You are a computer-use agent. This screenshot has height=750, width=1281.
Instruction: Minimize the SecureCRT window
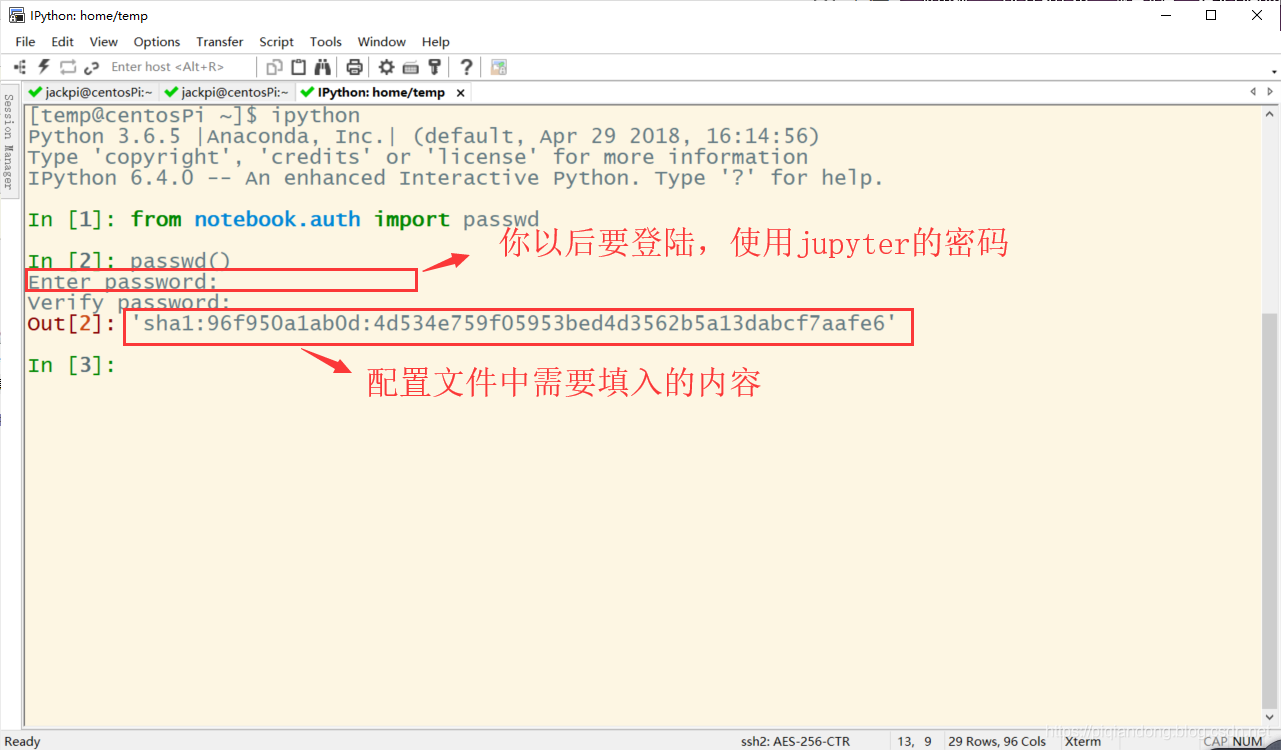coord(1164,15)
